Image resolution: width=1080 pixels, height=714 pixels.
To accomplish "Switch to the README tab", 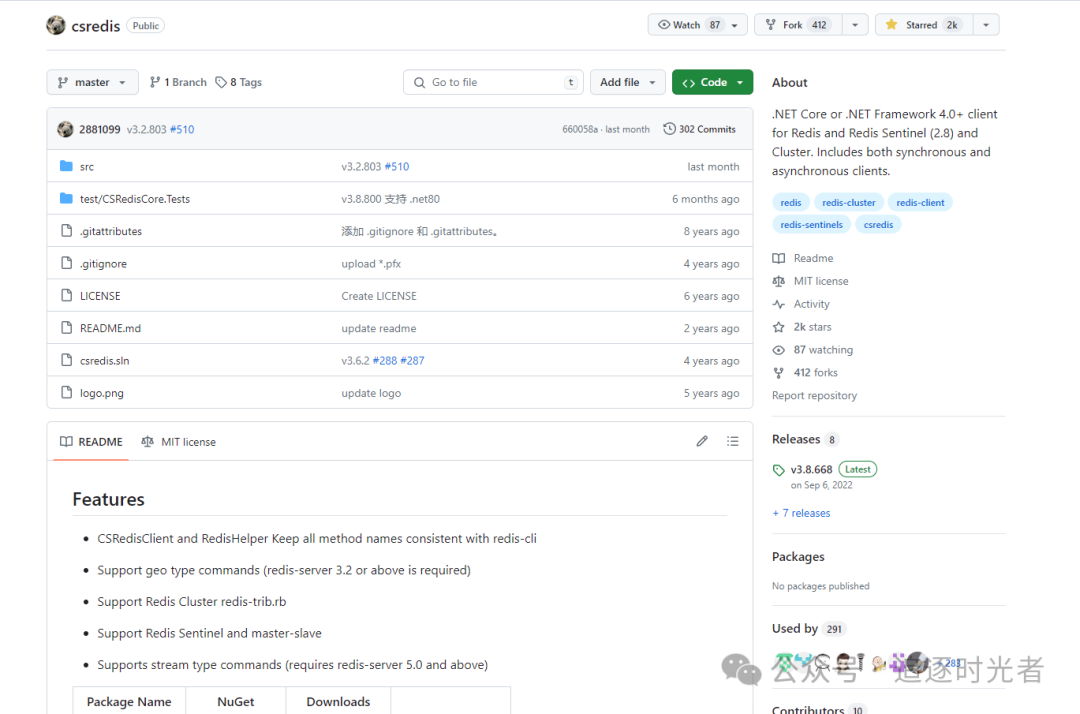I will coord(91,442).
